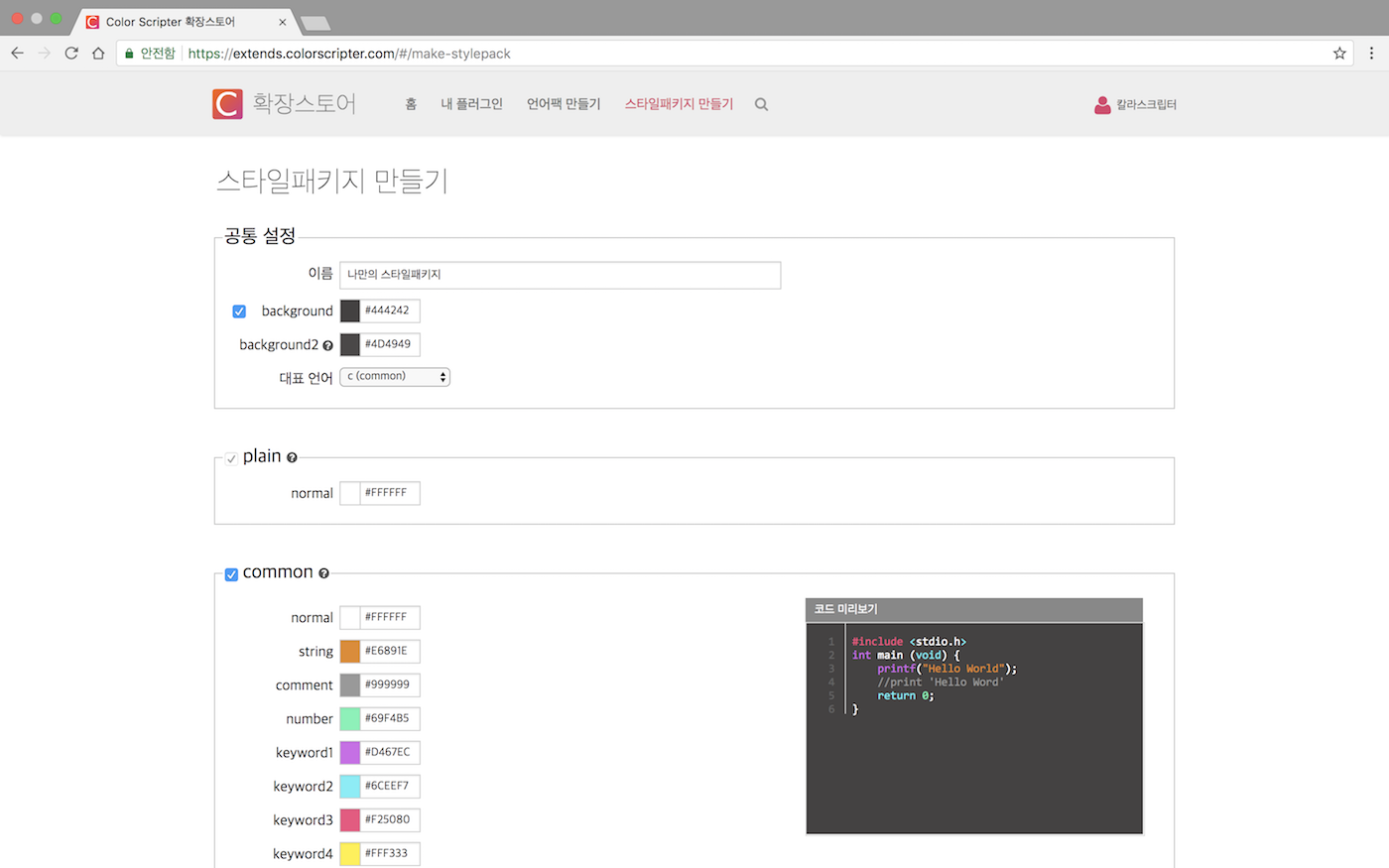This screenshot has width=1389, height=868.
Task: Click the help icon next to background2
Action: 327,345
